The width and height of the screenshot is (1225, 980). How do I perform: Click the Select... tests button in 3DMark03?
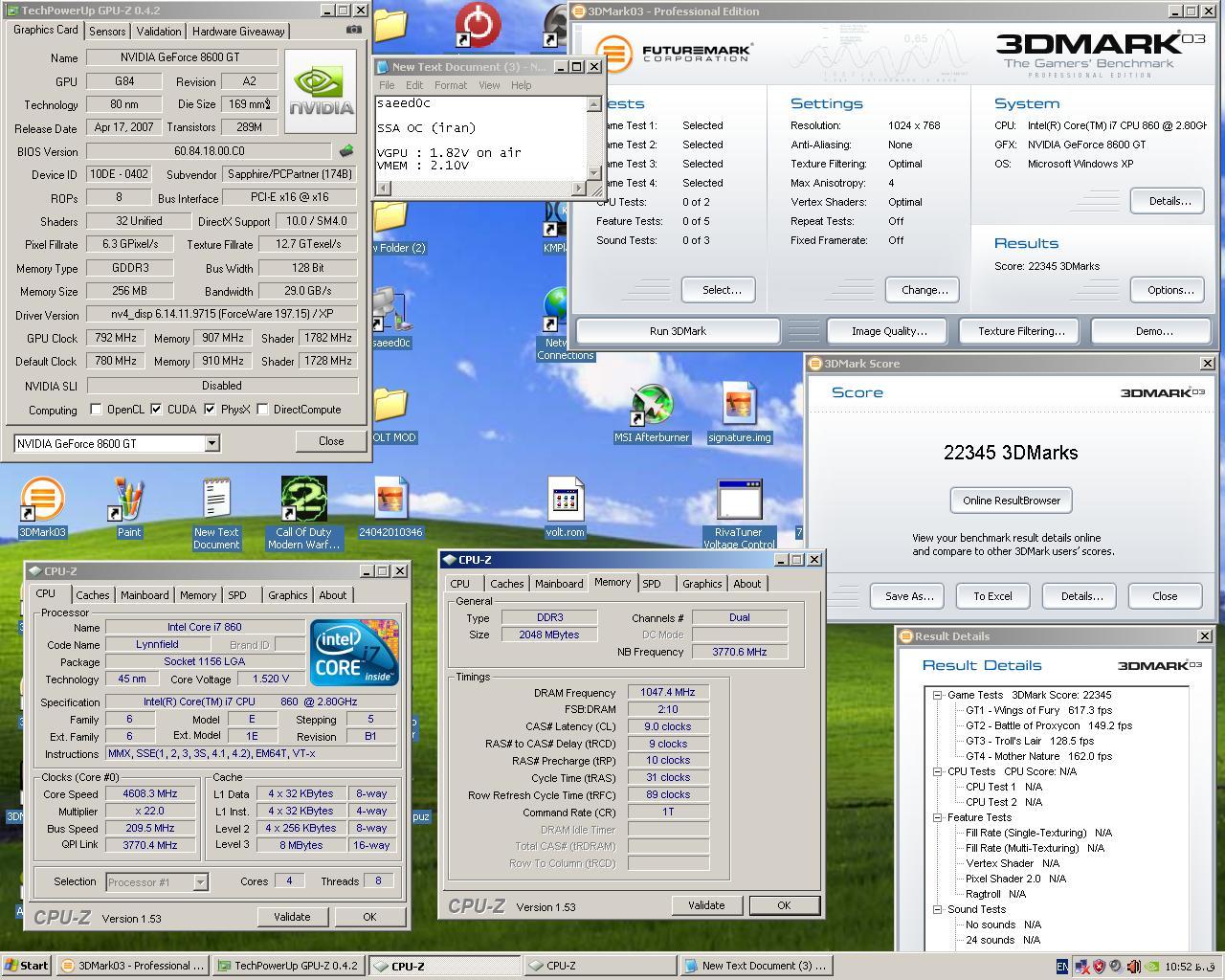coord(722,290)
